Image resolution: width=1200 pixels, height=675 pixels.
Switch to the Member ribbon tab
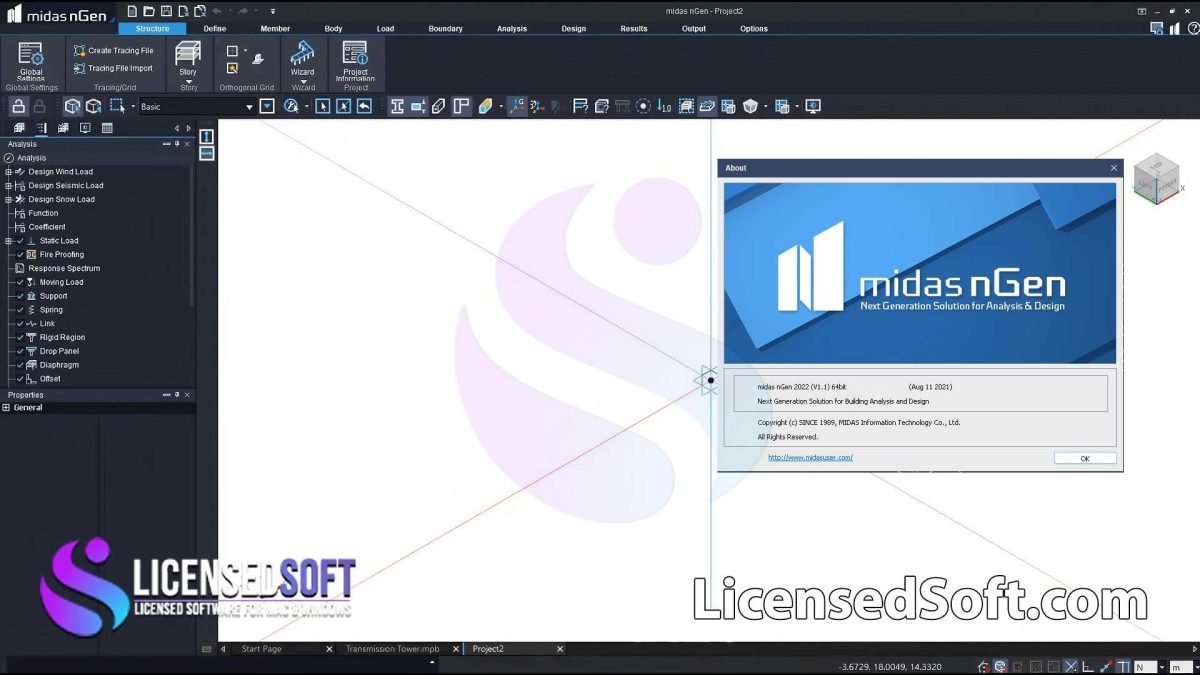[x=275, y=29]
